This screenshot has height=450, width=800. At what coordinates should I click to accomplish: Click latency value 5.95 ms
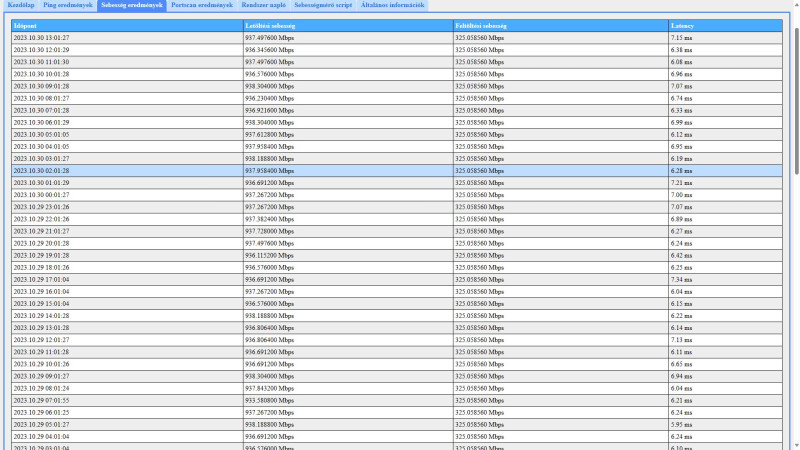[x=682, y=424]
